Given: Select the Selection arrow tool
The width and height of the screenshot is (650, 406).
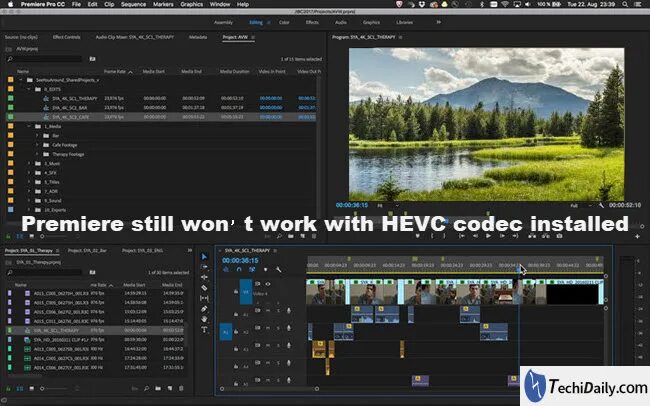Looking at the screenshot, I should click(204, 257).
